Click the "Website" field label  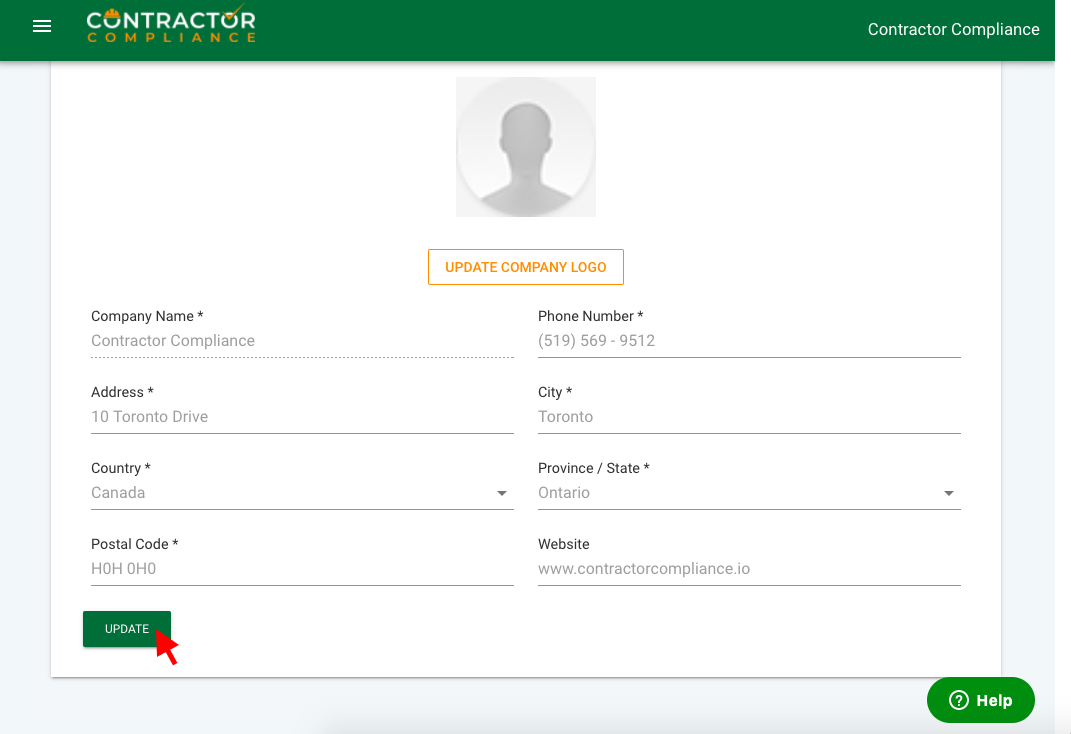[x=564, y=544]
